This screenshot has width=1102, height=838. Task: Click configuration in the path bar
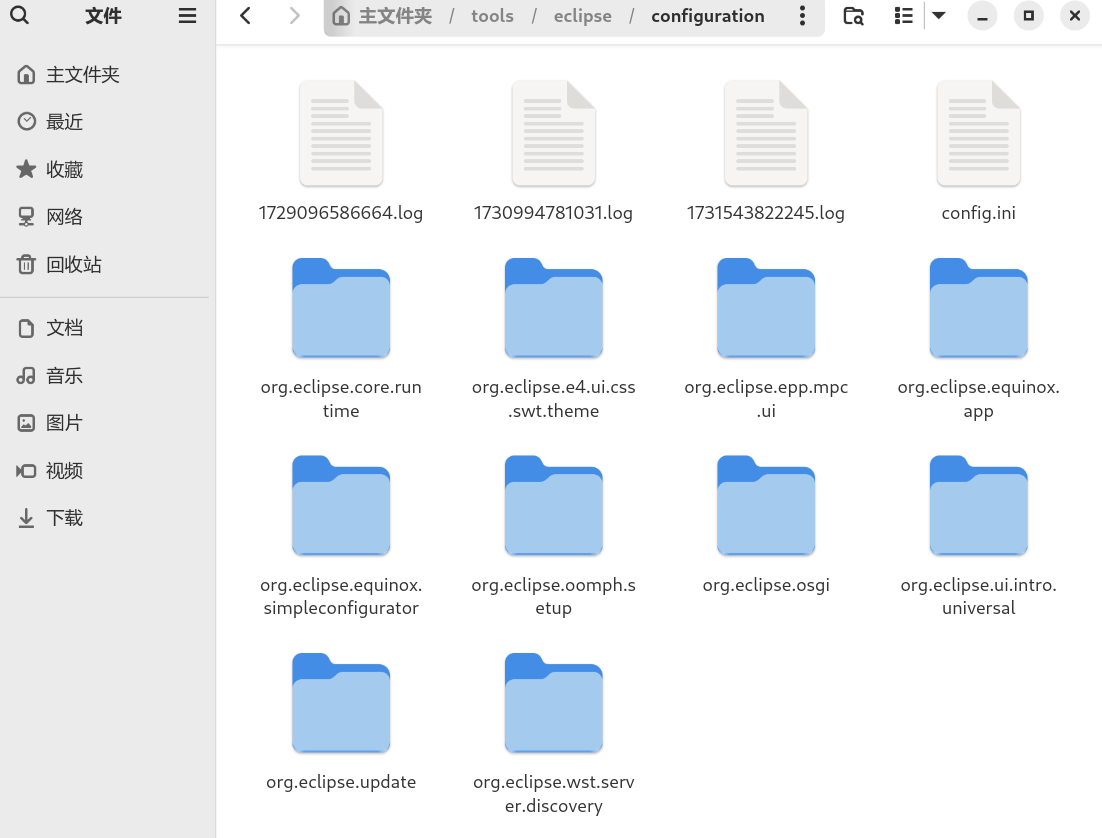pyautogui.click(x=708, y=15)
